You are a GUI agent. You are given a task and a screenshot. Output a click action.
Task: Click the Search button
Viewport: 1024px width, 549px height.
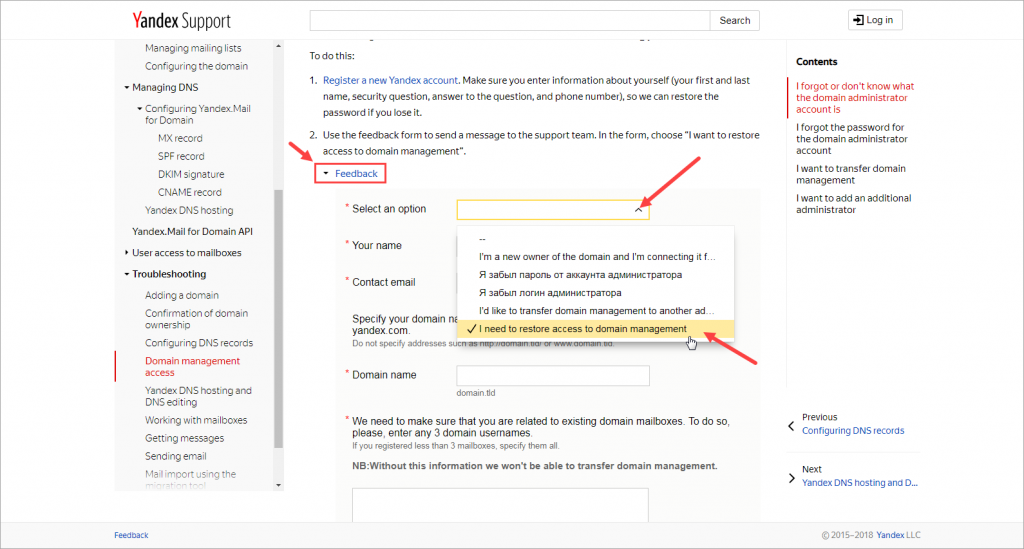735,20
